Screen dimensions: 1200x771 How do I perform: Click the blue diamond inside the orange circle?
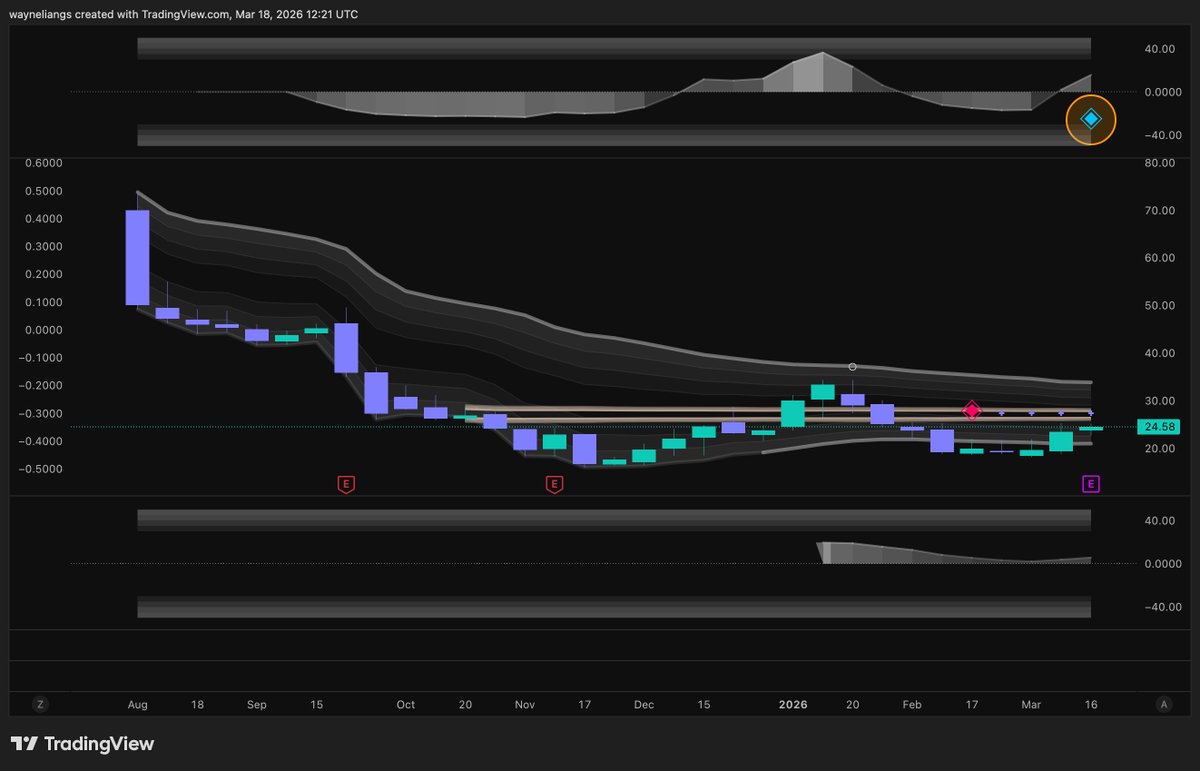(1091, 119)
